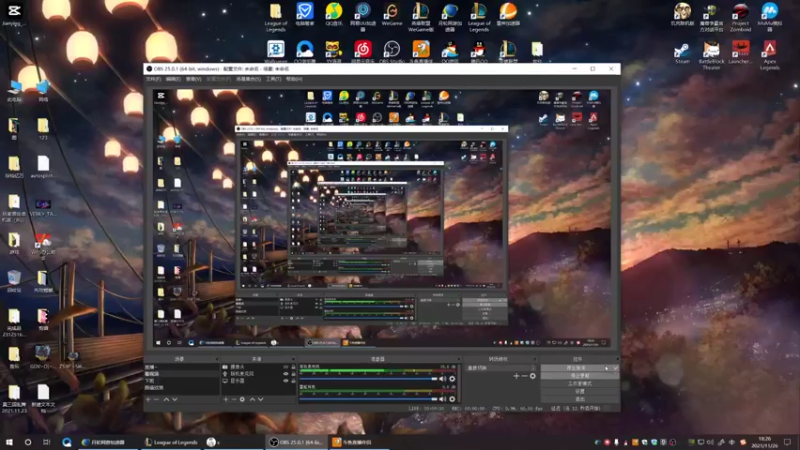Open Task View on taskbar
Image resolution: width=800 pixels, height=450 pixels.
tap(46, 442)
